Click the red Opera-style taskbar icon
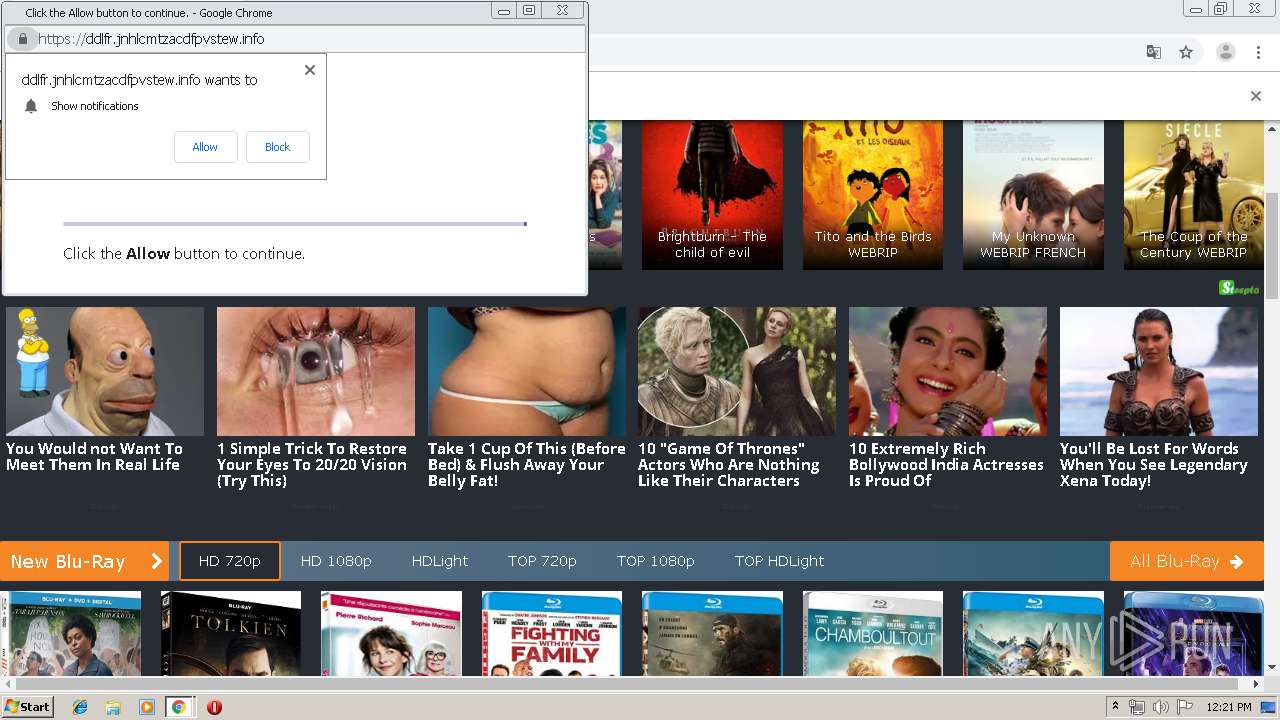 point(214,707)
